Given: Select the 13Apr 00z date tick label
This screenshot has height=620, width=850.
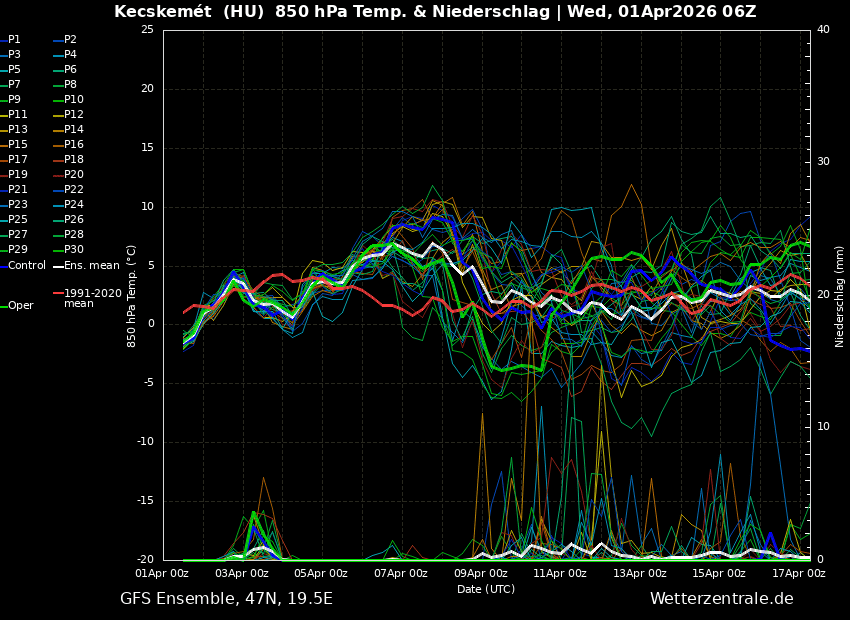Looking at the screenshot, I should [x=640, y=573].
